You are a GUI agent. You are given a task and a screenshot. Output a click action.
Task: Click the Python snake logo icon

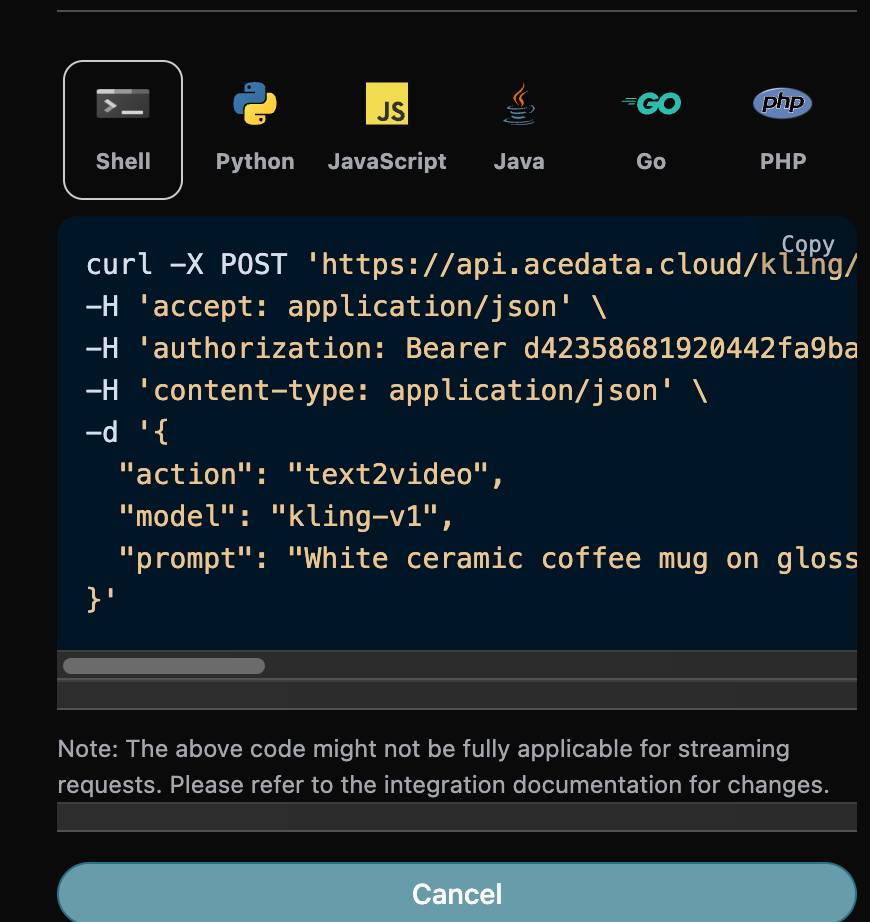coord(255,104)
